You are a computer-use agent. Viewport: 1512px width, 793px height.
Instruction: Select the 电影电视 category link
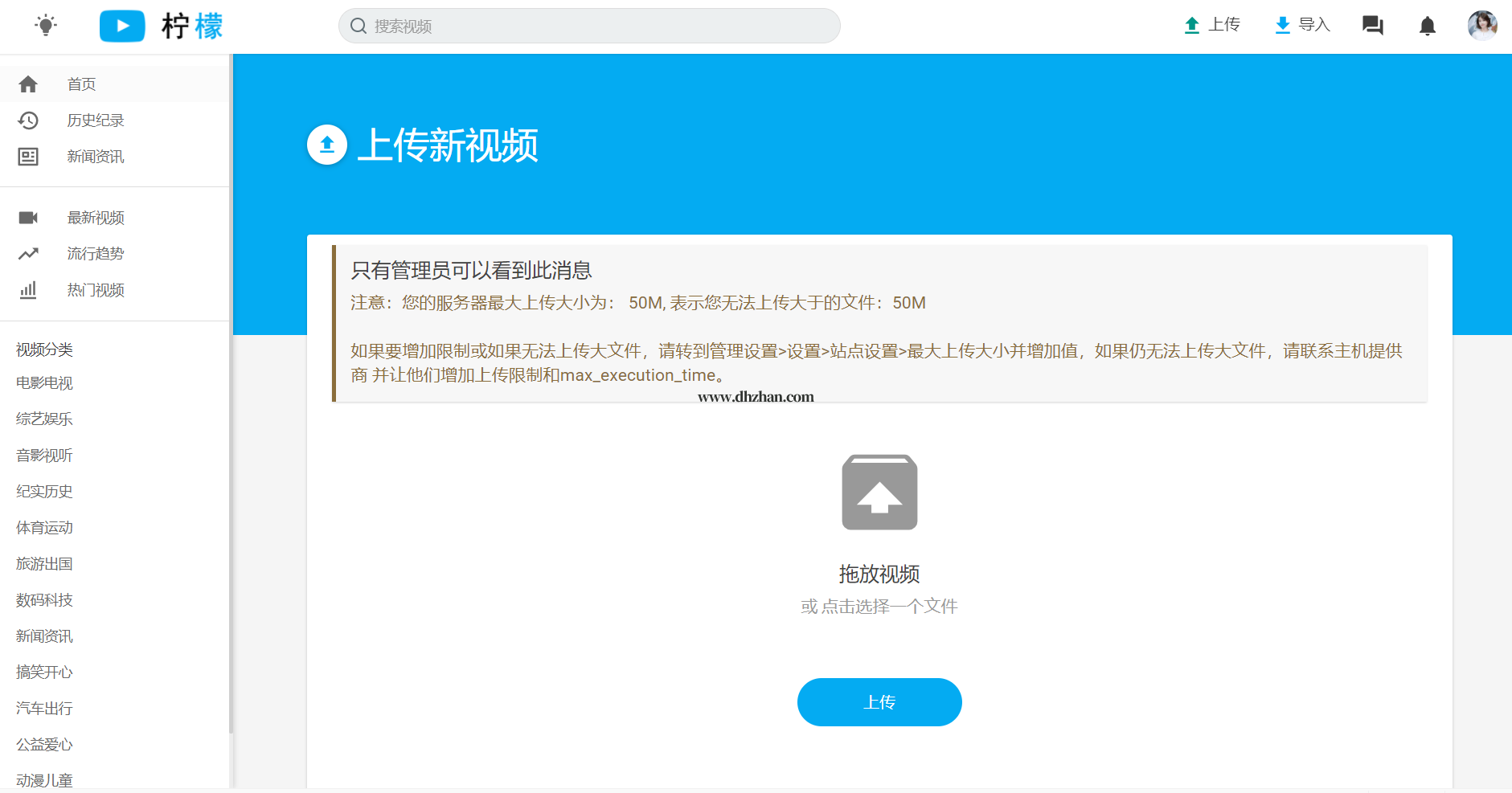44,383
